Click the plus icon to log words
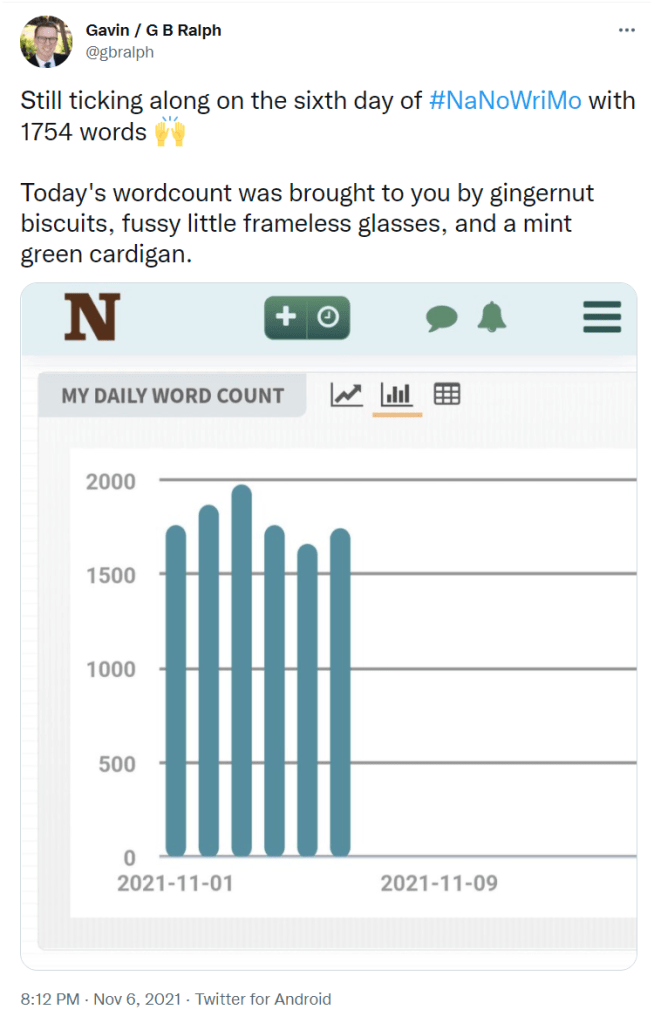The height and width of the screenshot is (1023, 654). pos(285,316)
